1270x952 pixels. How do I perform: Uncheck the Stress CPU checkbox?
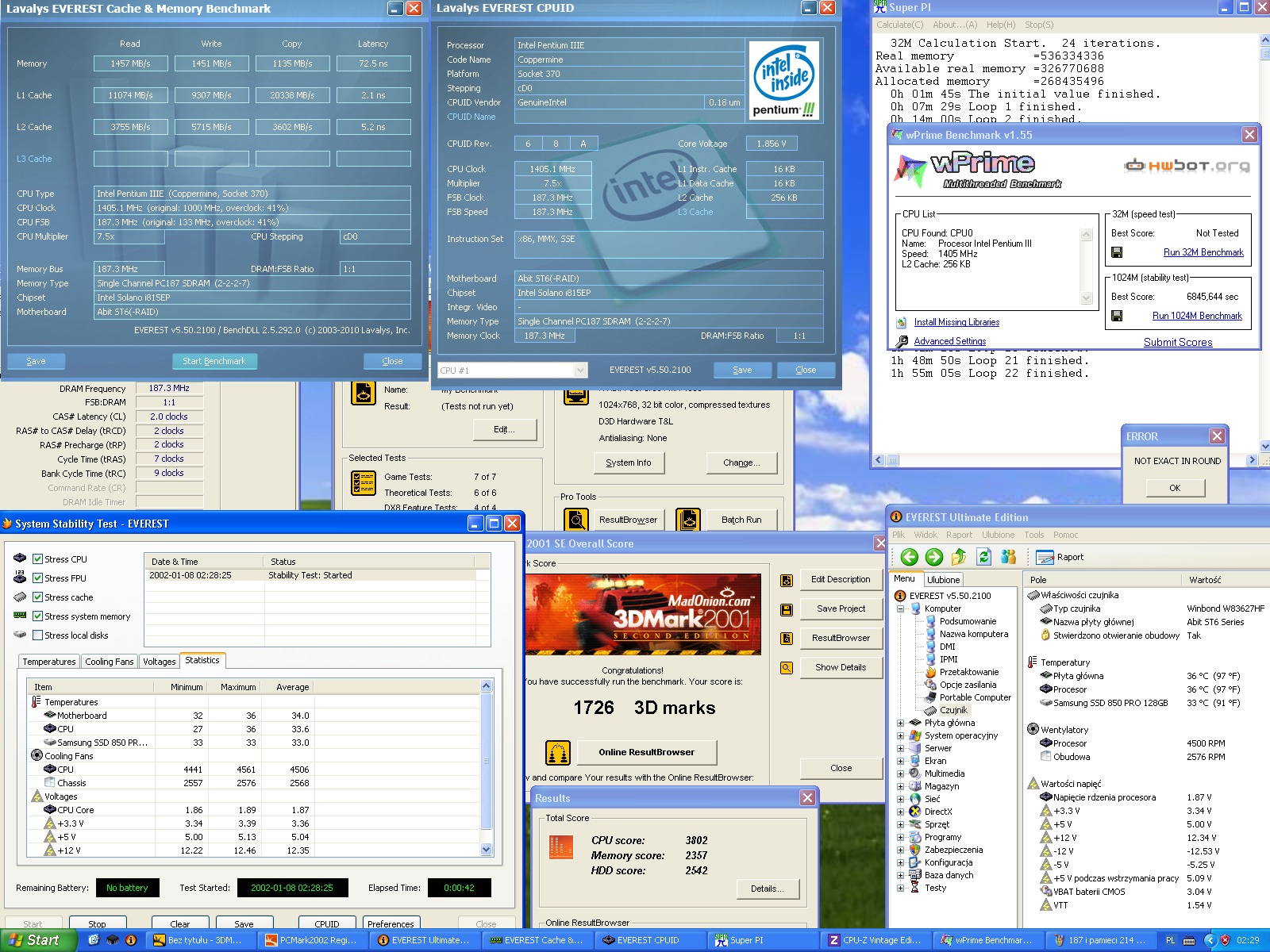coord(37,559)
